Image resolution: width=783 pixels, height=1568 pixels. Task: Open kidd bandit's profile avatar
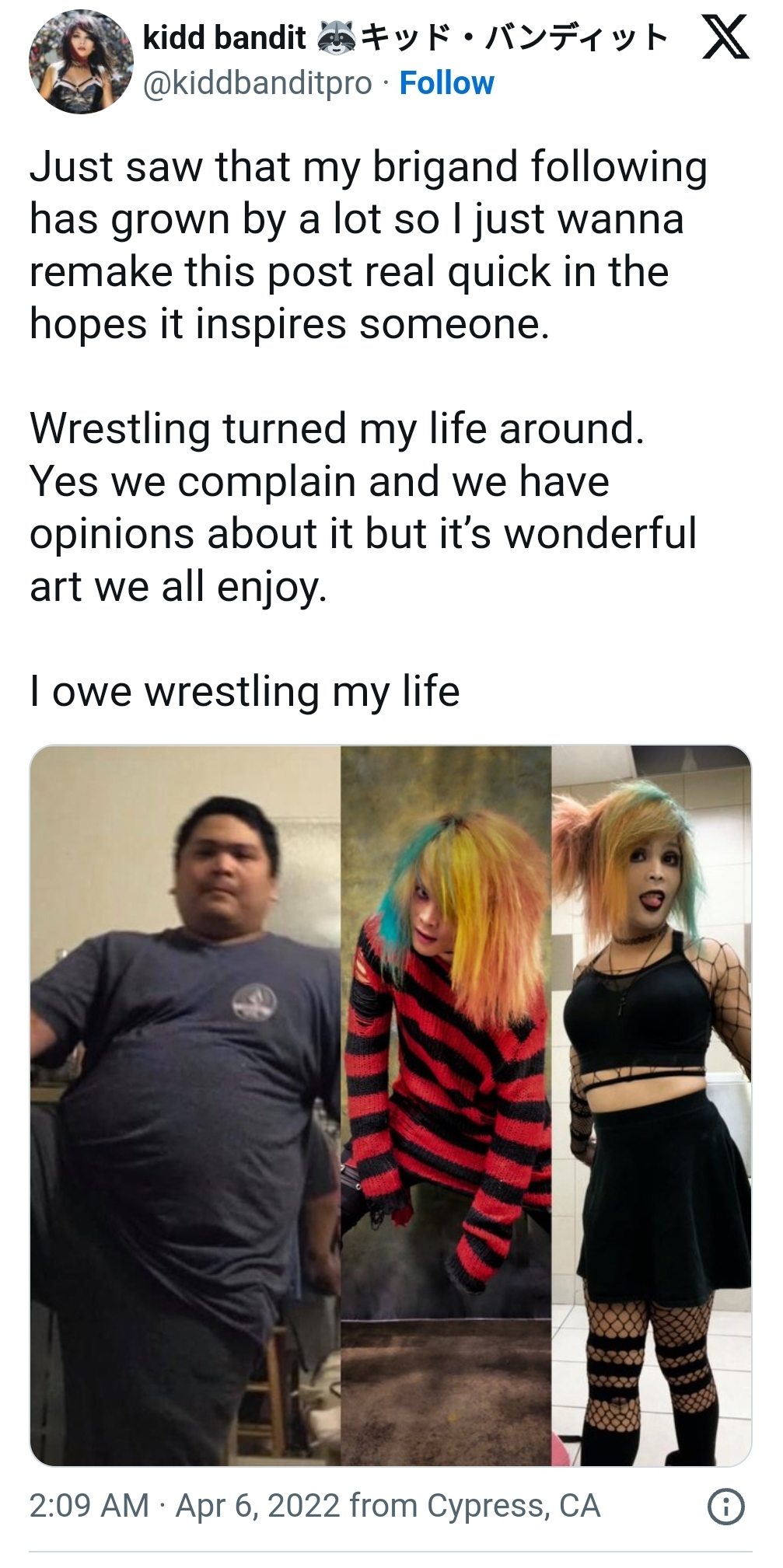pos(80,61)
